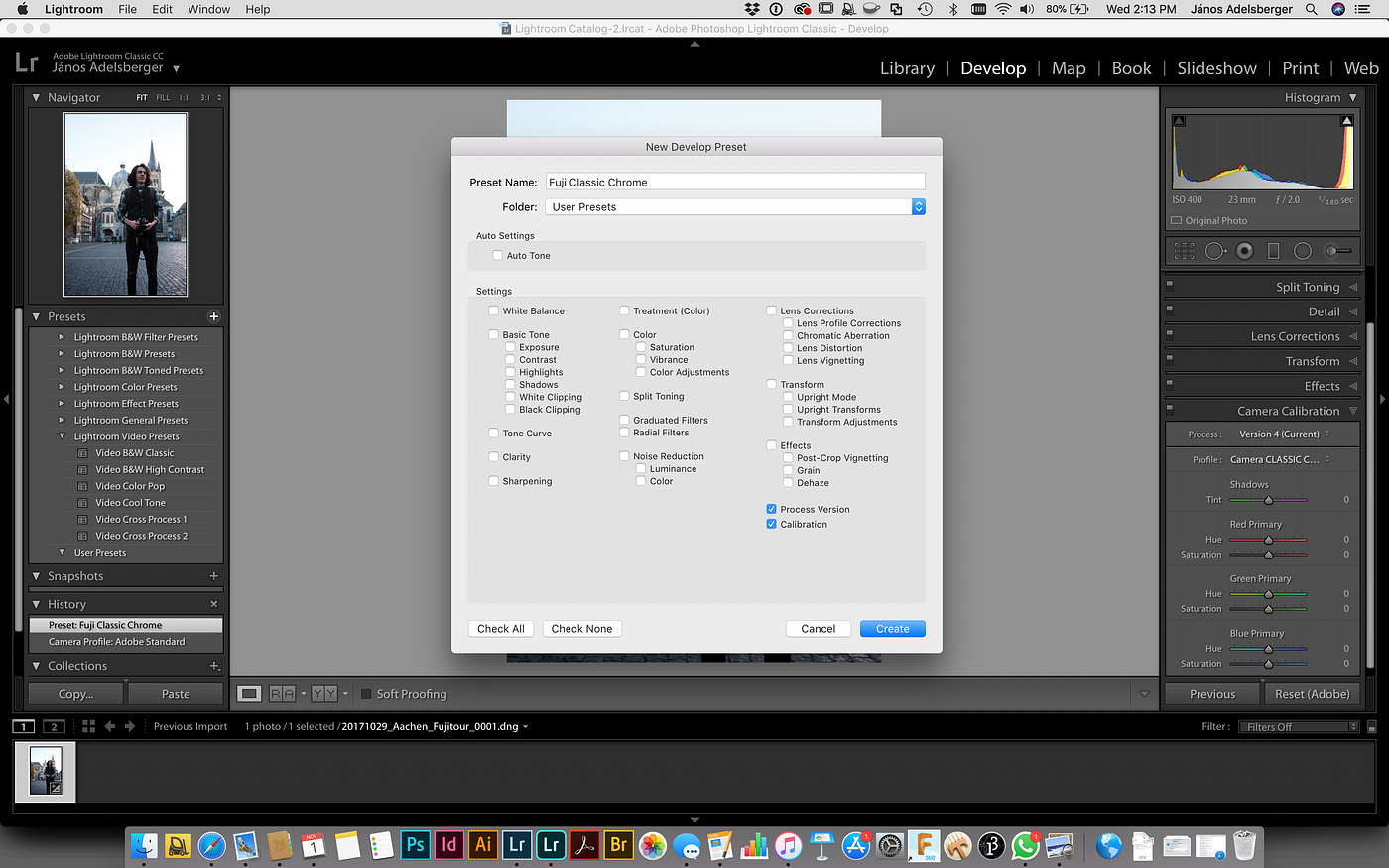Image resolution: width=1389 pixels, height=868 pixels.
Task: Open the Slideshow module
Action: coord(1216,68)
